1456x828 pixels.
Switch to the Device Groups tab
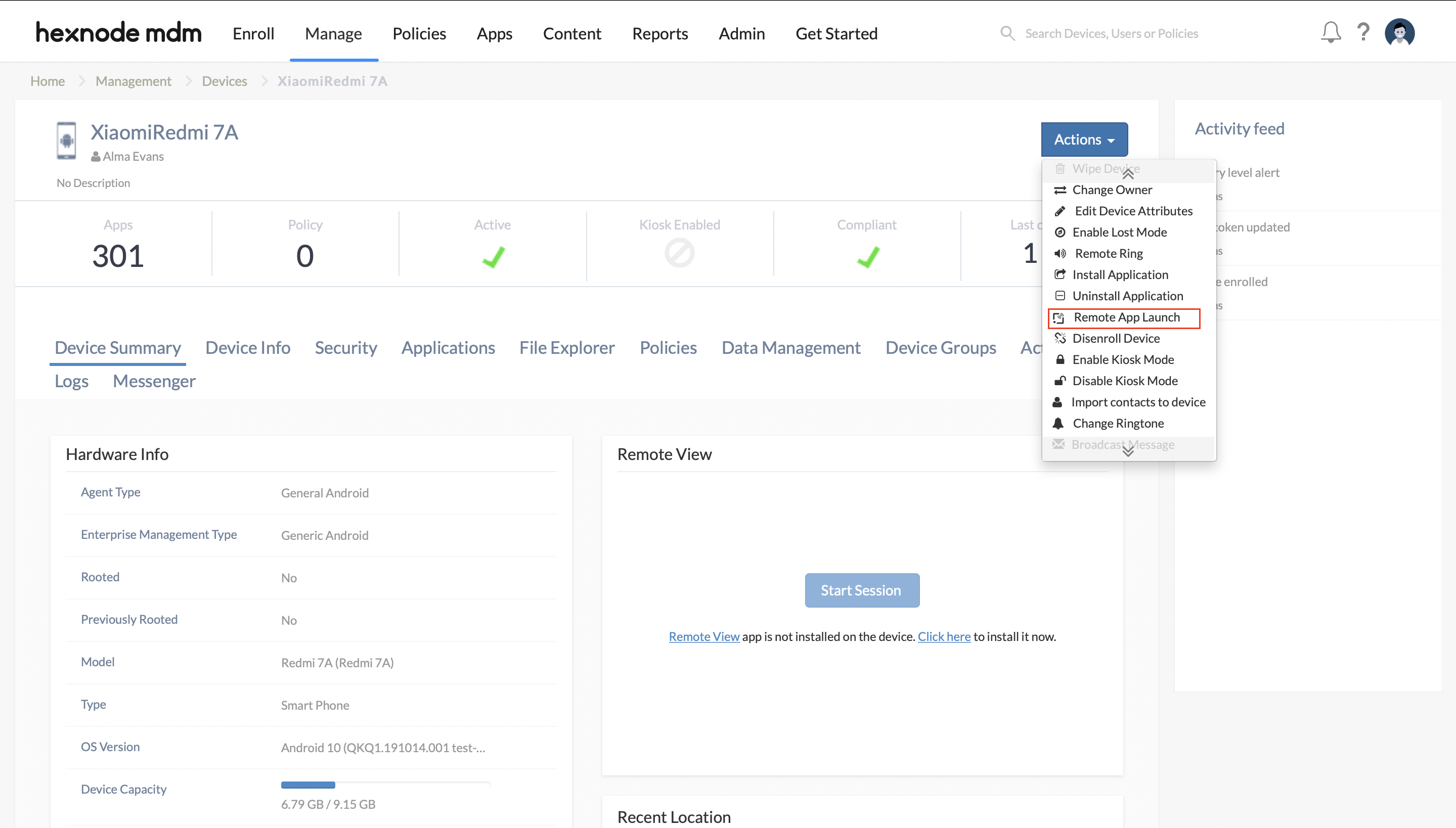(941, 347)
